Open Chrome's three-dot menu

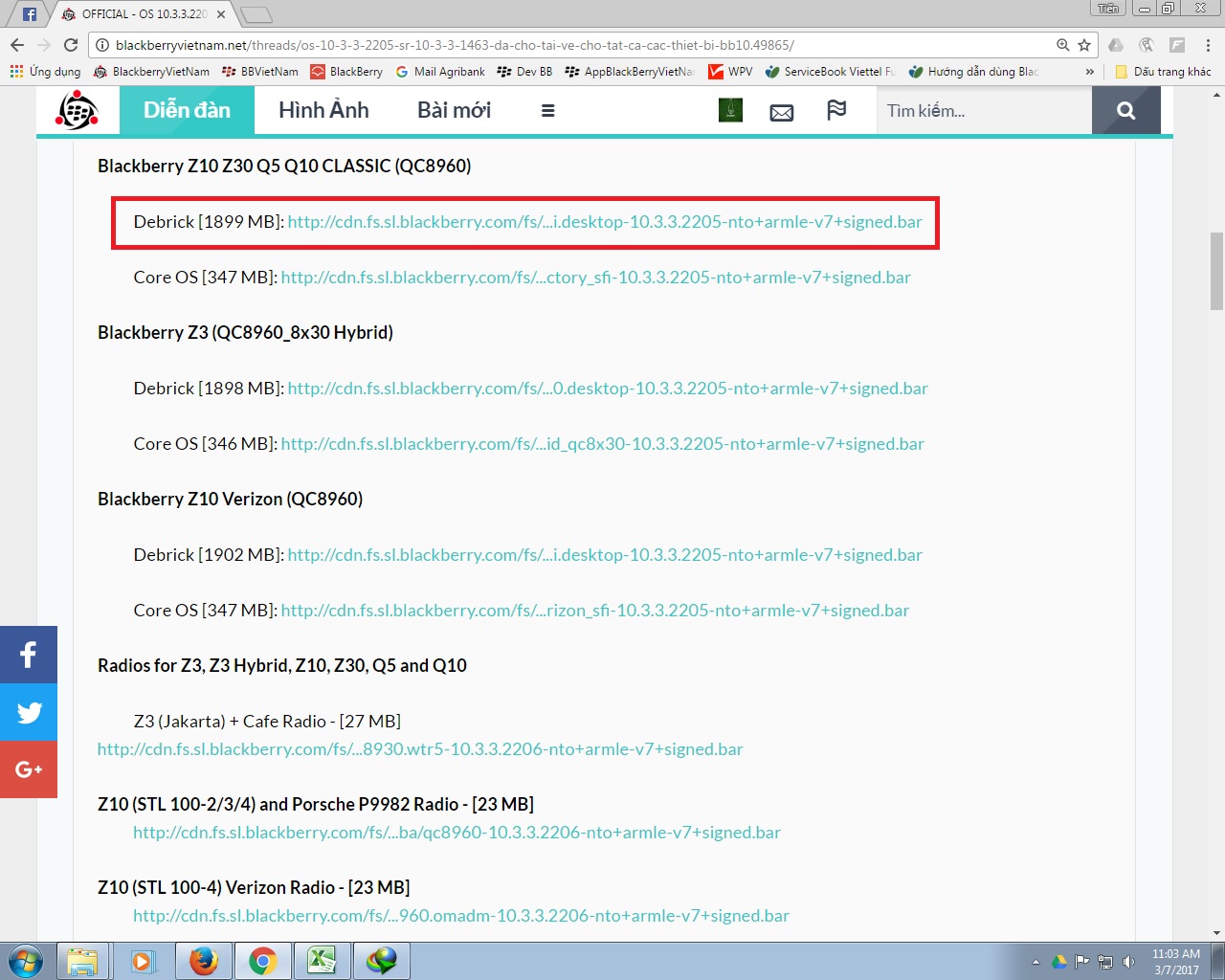coord(1208,45)
